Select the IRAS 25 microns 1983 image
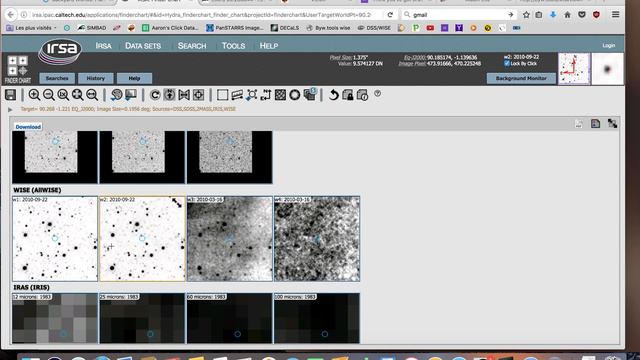This screenshot has height=360, width=640. tap(142, 318)
